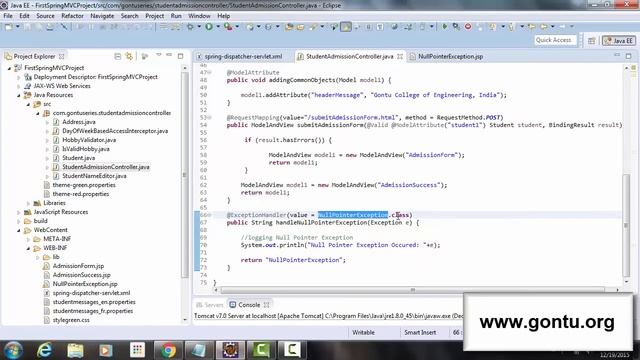Collapse the FirstSpringMVCProject tree node
Image resolution: width=640 pixels, height=360 pixels.
[9, 68]
